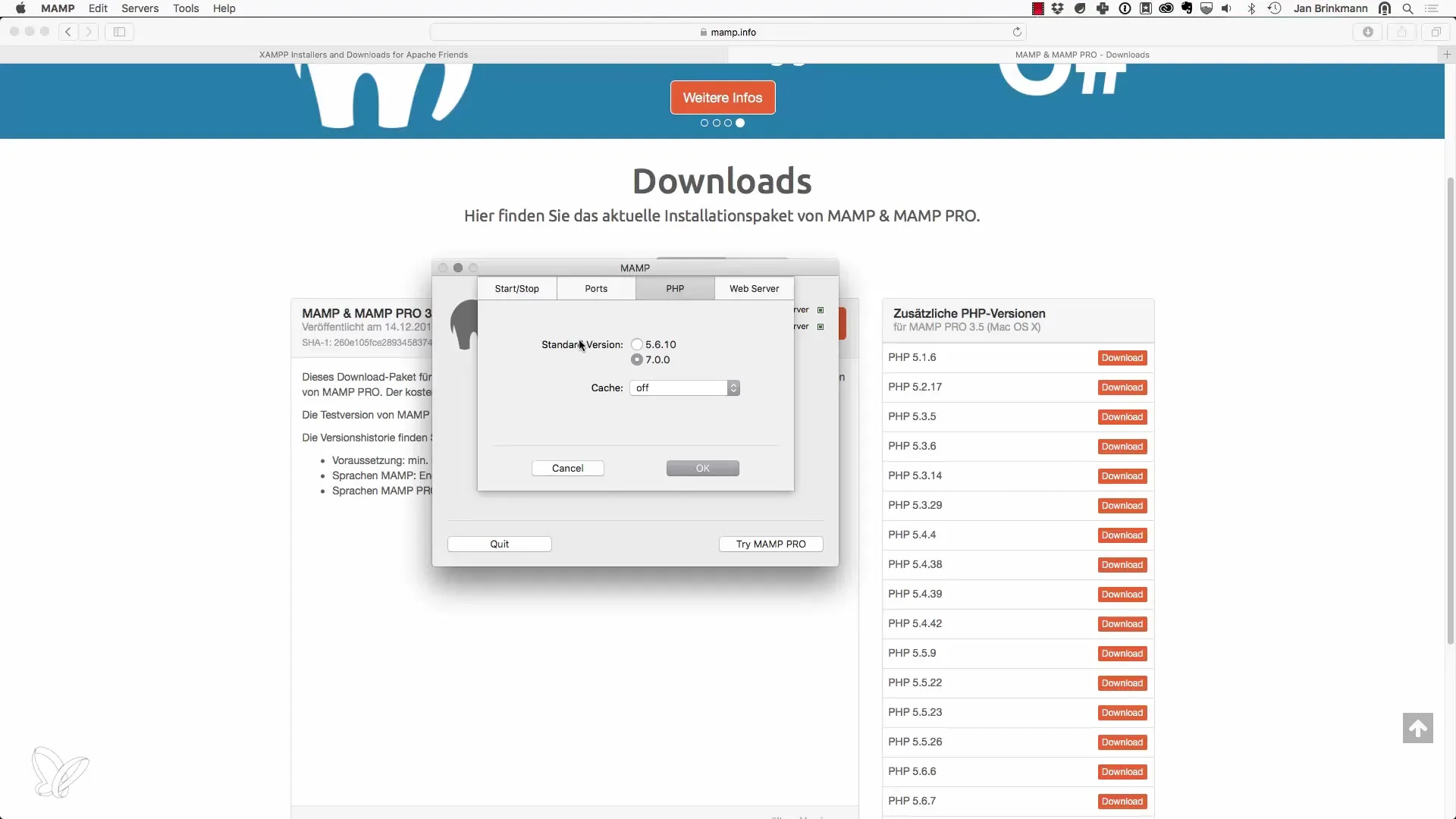Switch to Web Server tab
1456x819 pixels.
tap(755, 288)
